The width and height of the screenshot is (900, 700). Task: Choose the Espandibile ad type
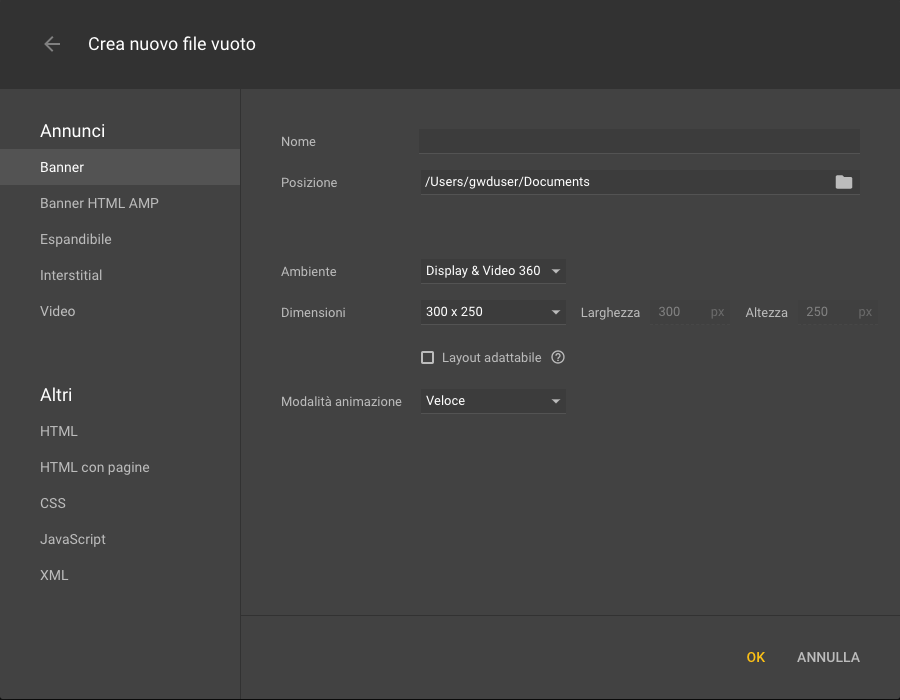click(76, 239)
